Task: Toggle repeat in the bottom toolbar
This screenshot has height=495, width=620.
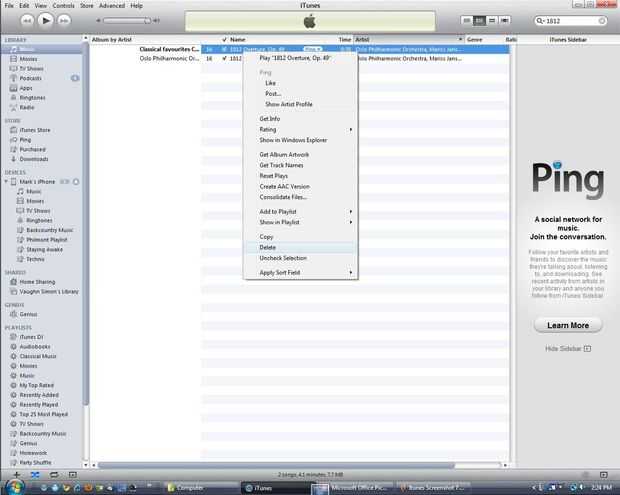Action: pos(54,474)
